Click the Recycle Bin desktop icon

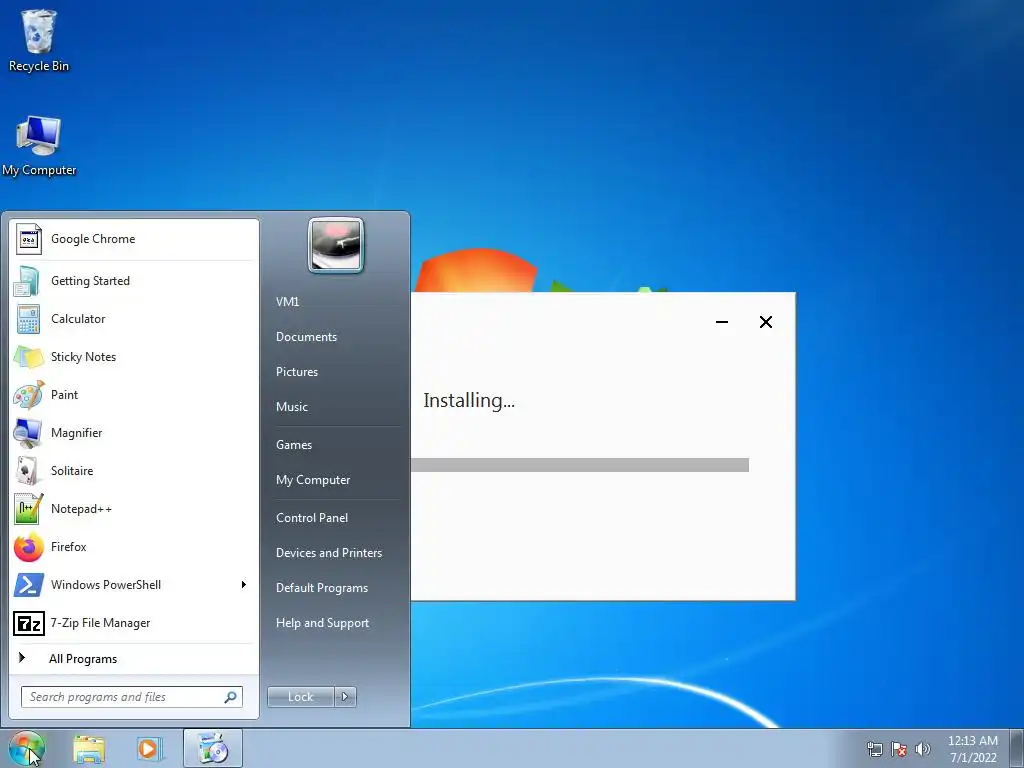pyautogui.click(x=39, y=40)
